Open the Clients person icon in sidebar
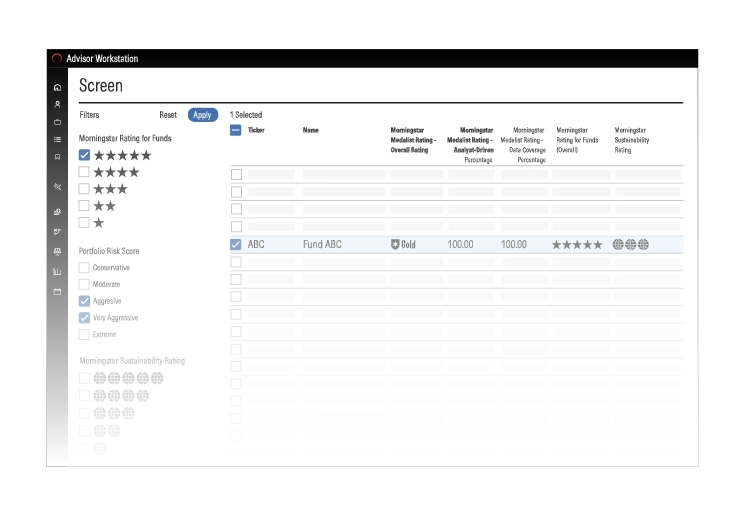 [x=57, y=105]
